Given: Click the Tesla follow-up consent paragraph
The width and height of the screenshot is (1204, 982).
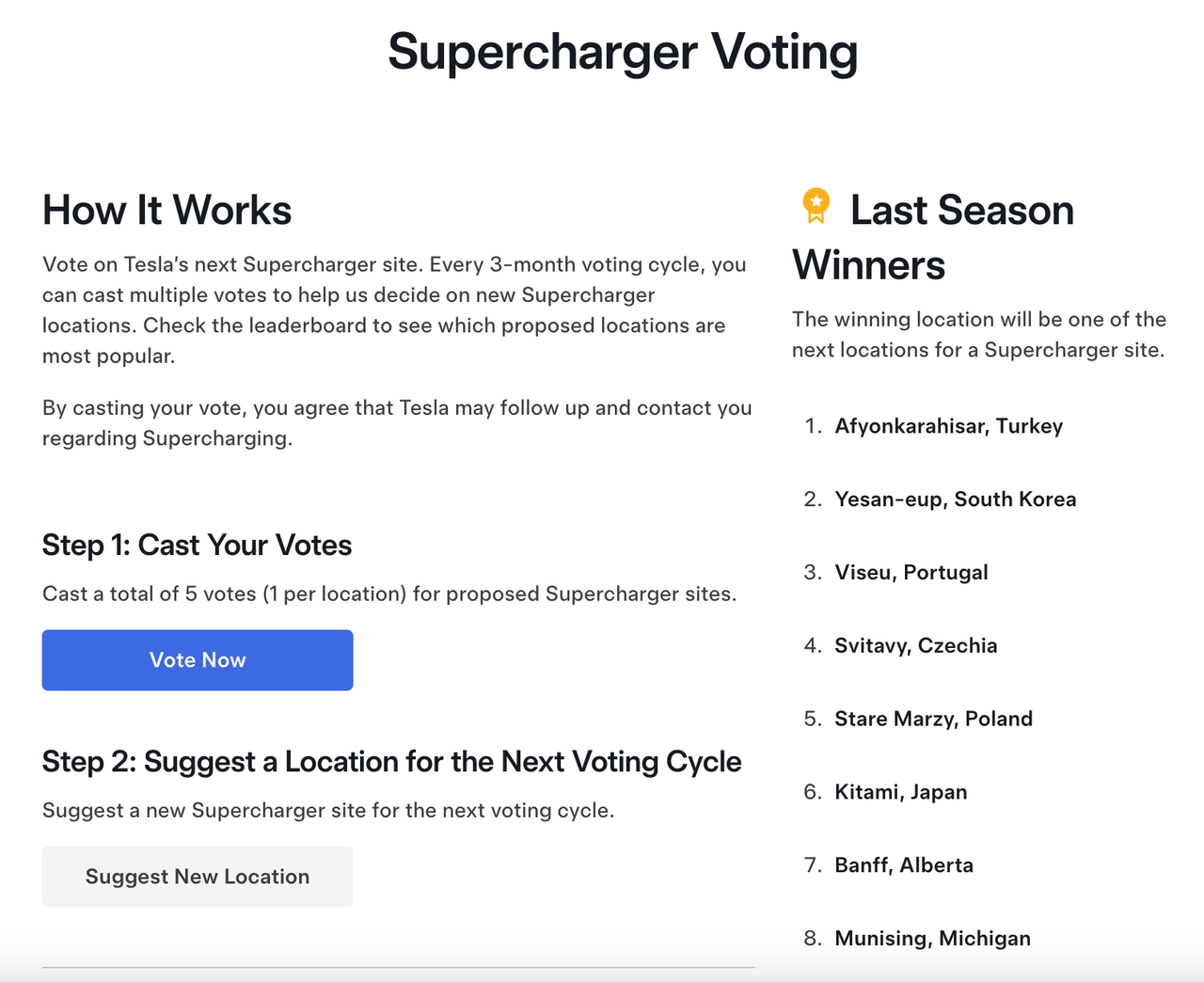Looking at the screenshot, I should [x=396, y=423].
